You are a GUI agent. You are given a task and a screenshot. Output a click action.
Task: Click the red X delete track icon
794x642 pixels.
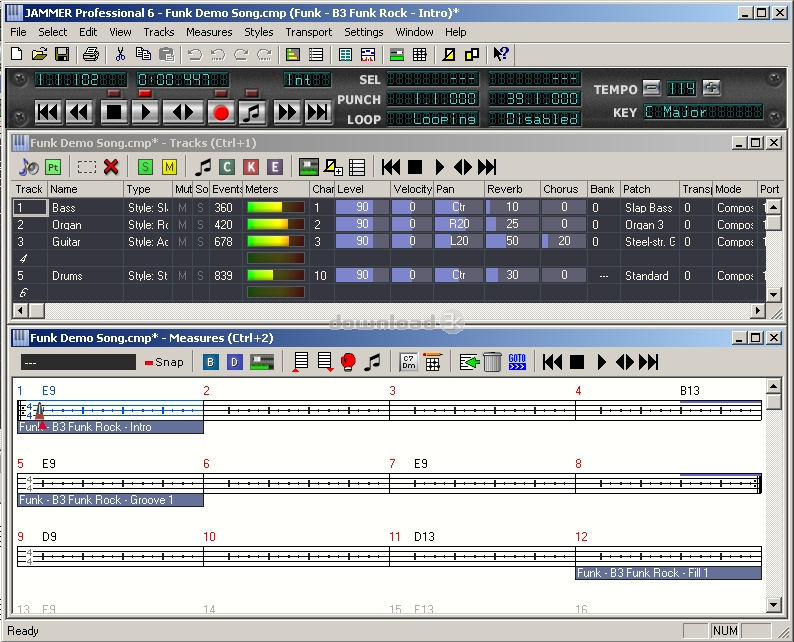pos(111,167)
